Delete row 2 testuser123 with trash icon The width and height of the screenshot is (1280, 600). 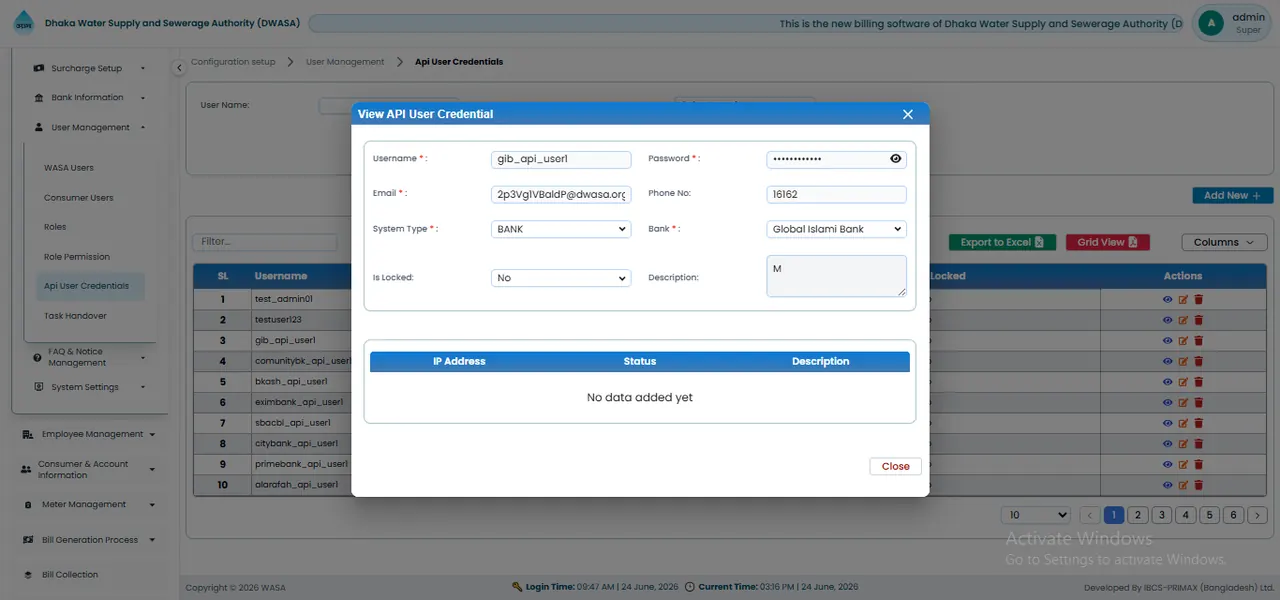pos(1199,320)
